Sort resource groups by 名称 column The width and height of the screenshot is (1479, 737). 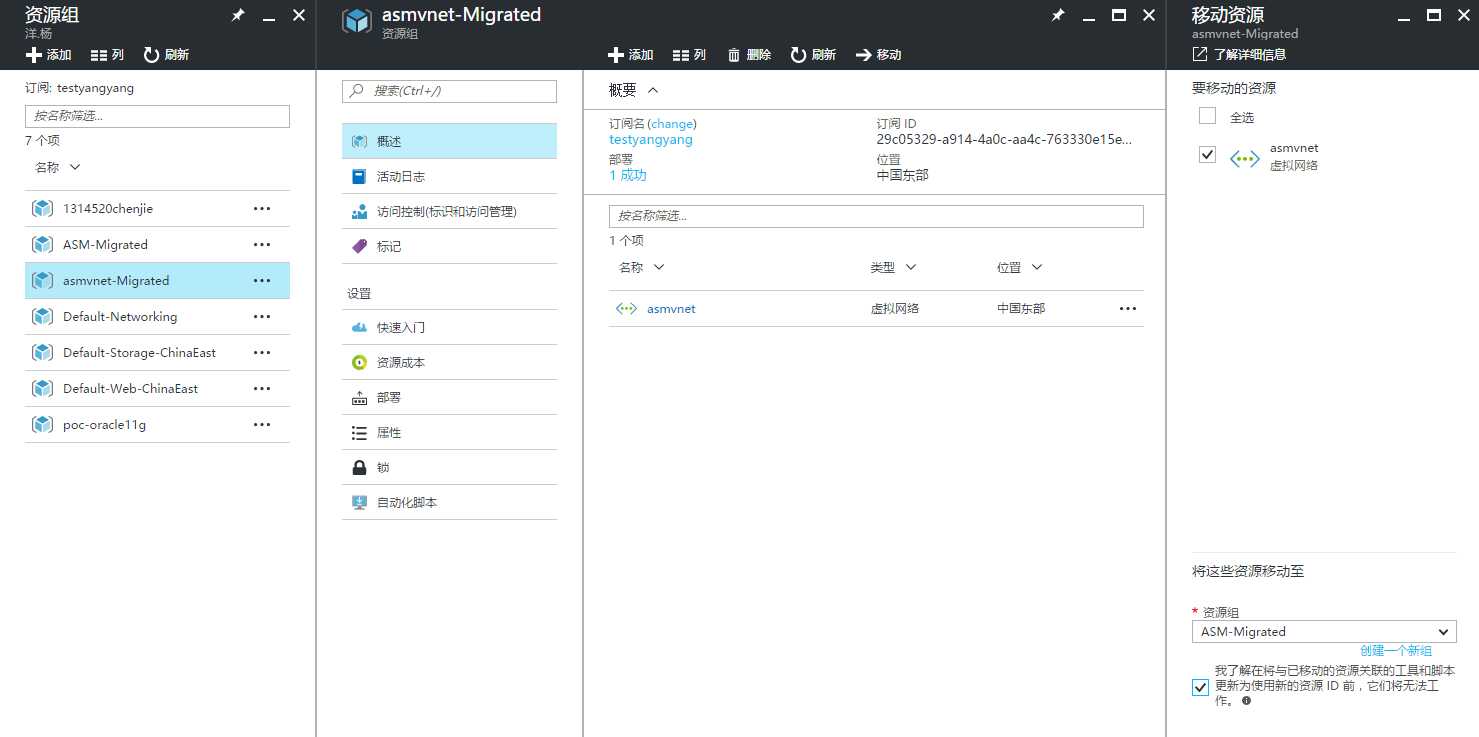58,168
